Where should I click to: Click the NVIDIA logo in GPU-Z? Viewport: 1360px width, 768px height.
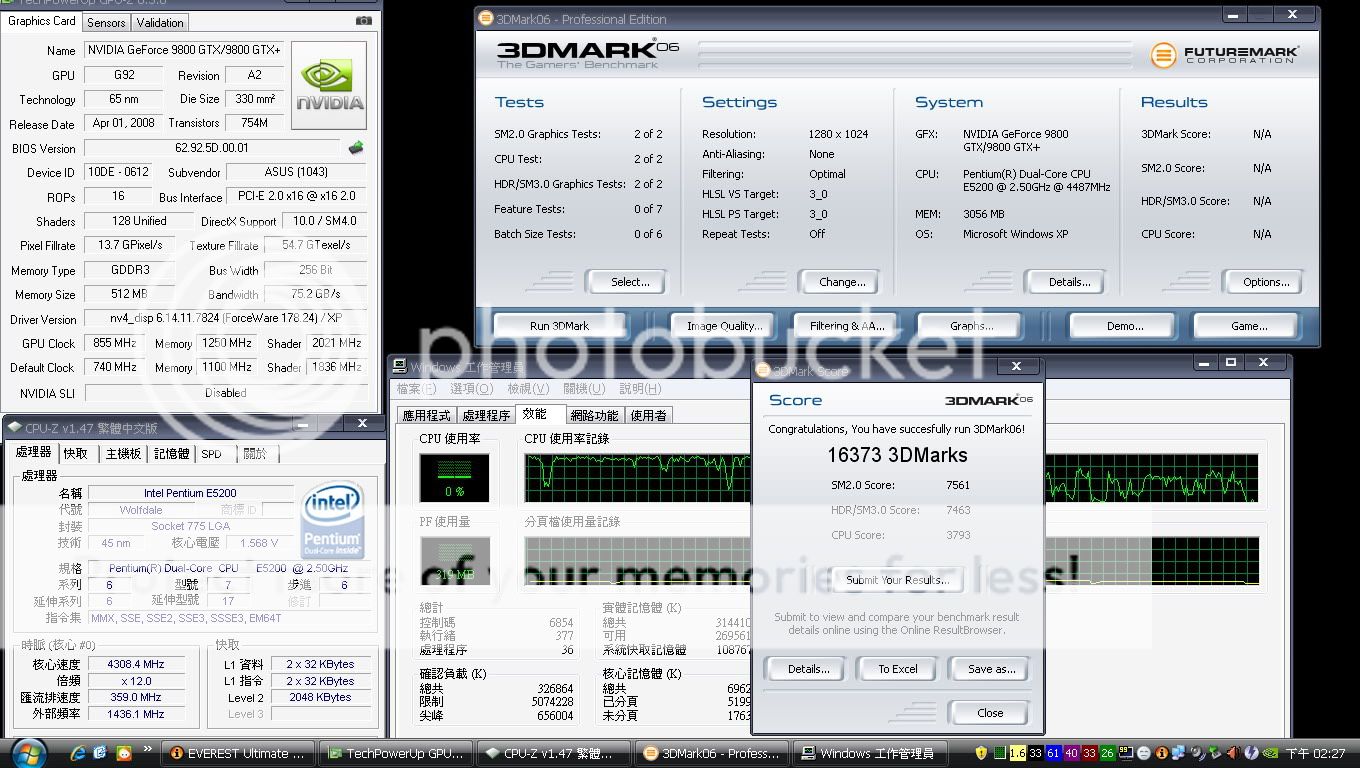tap(329, 85)
